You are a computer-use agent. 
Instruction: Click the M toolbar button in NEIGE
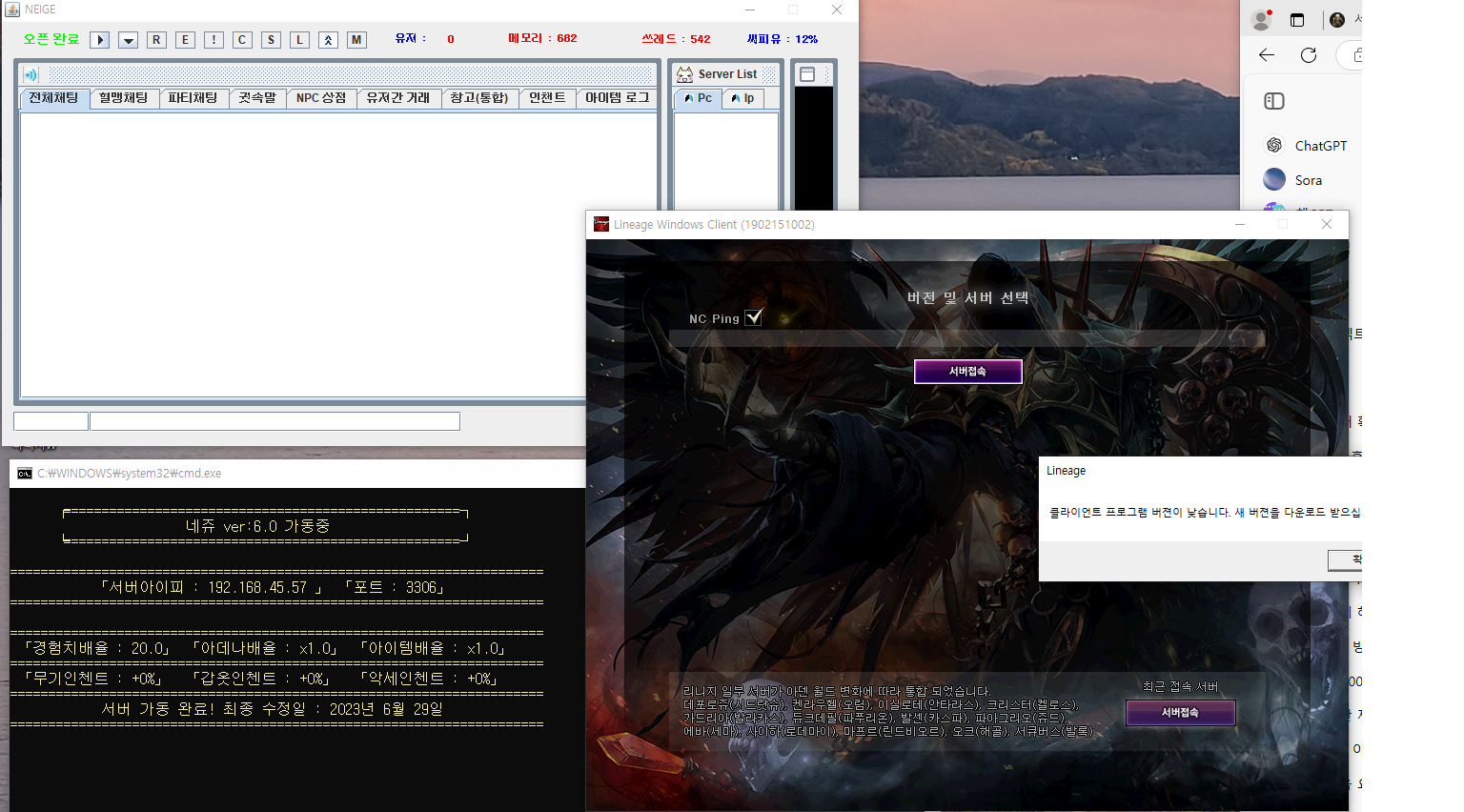click(x=357, y=40)
